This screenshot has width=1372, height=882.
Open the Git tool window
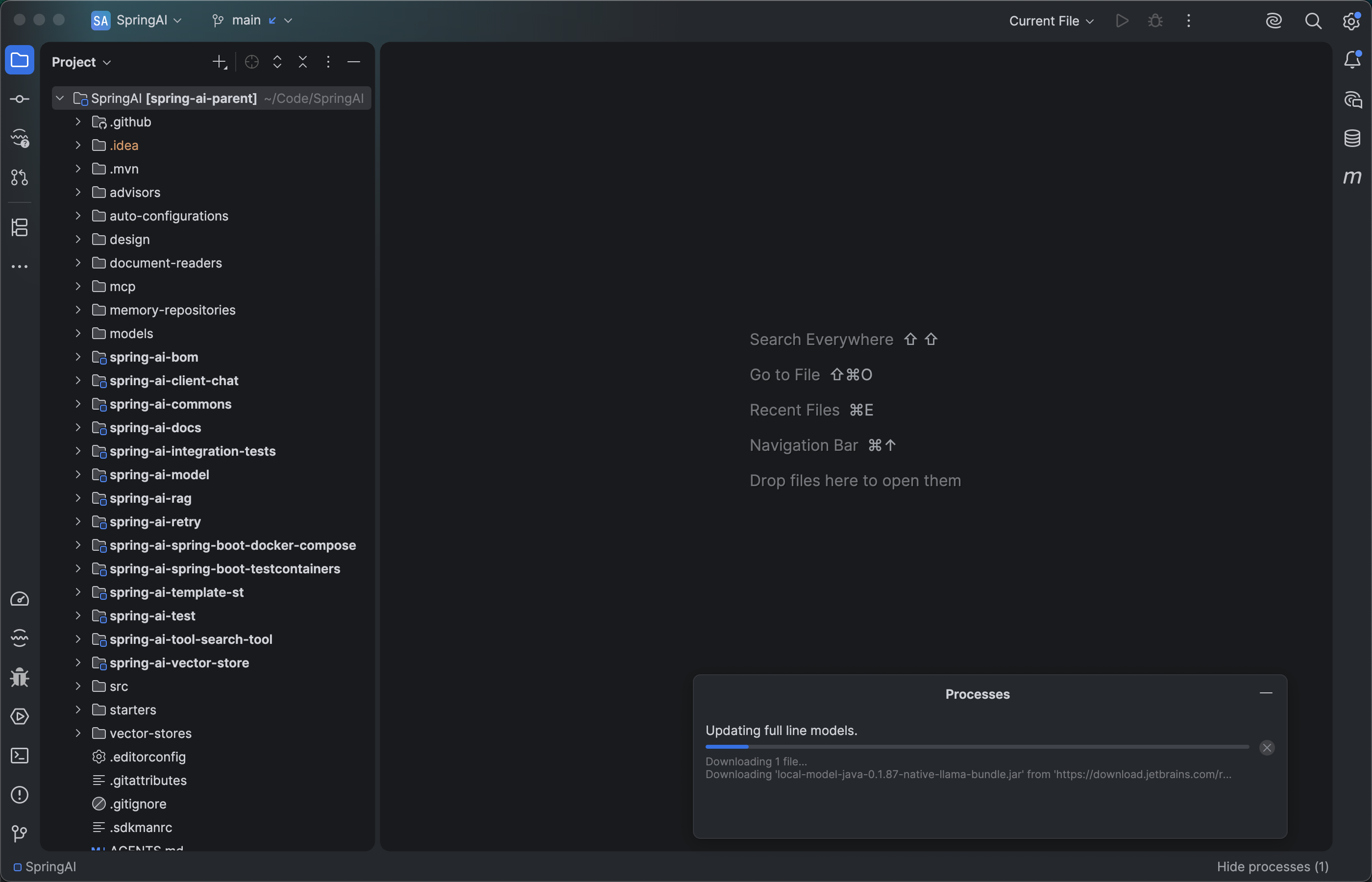pos(20,834)
